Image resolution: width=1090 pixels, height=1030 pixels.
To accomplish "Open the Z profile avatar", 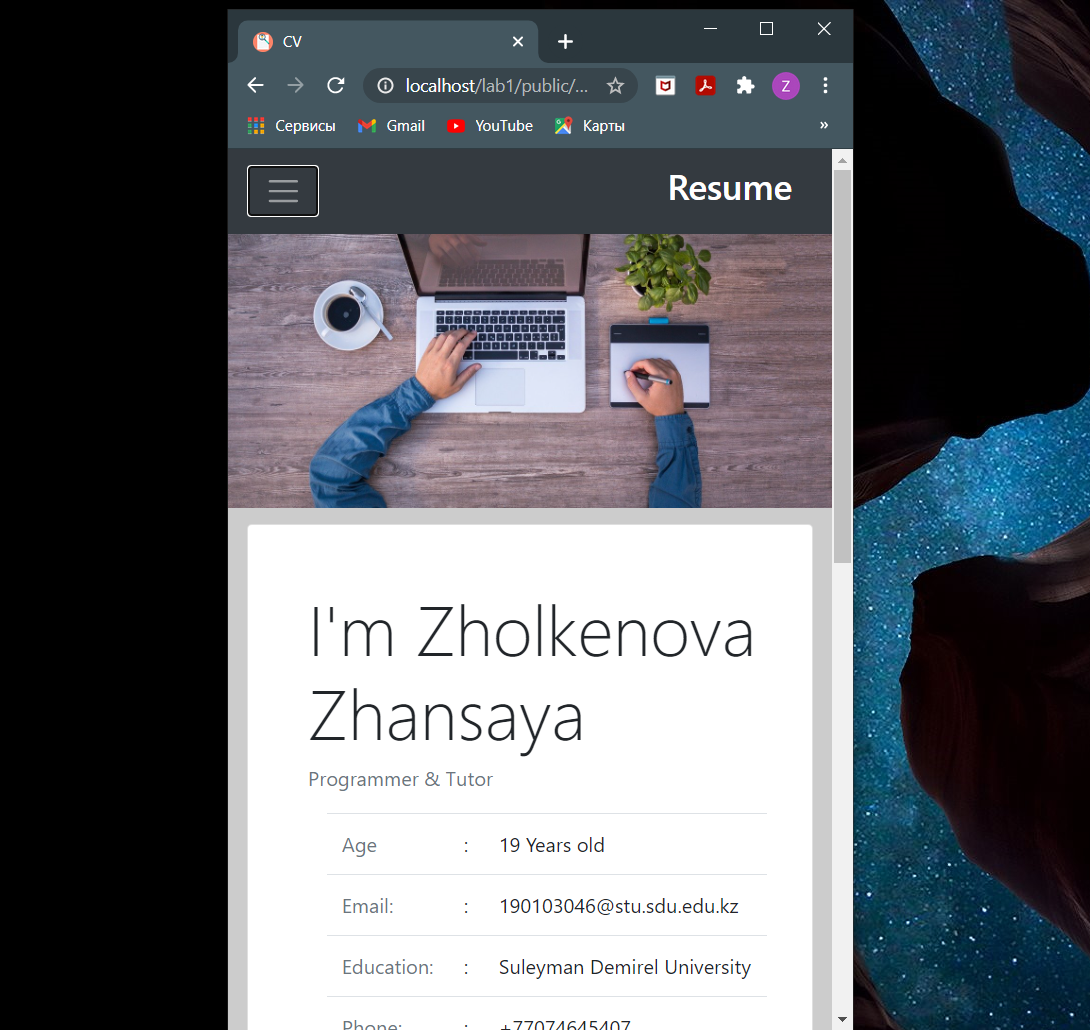I will tap(786, 86).
